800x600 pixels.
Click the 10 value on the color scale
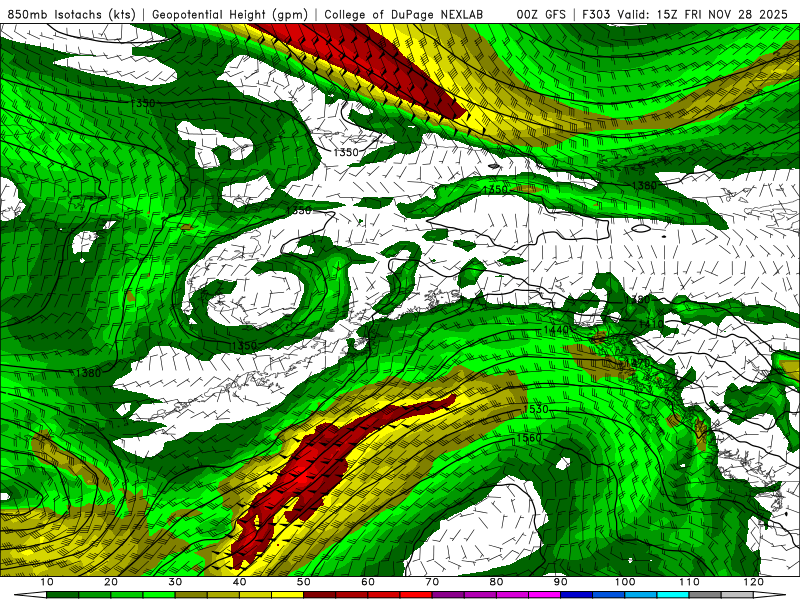point(46,582)
